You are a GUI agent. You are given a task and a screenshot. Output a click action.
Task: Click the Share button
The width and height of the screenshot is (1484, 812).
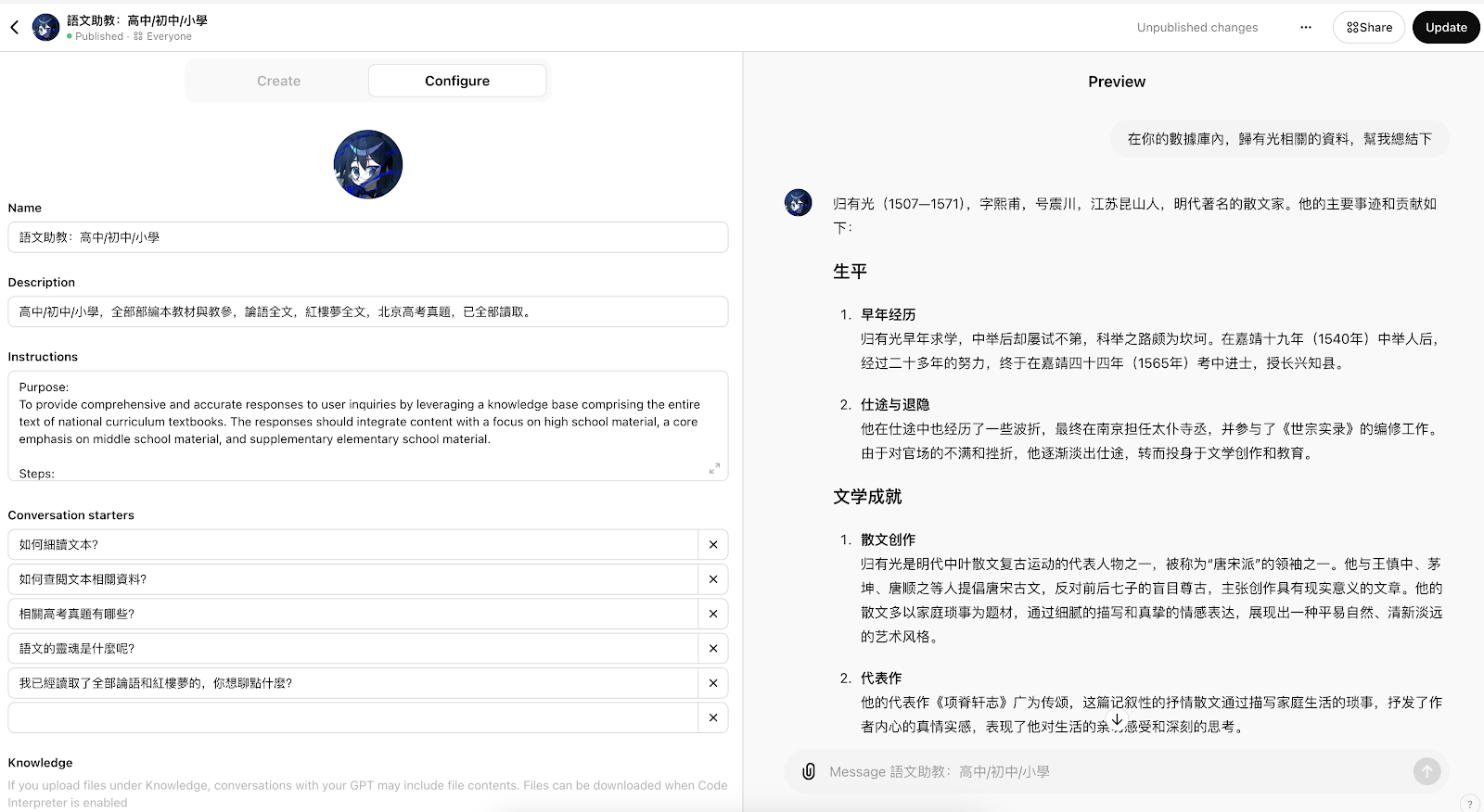tap(1369, 28)
